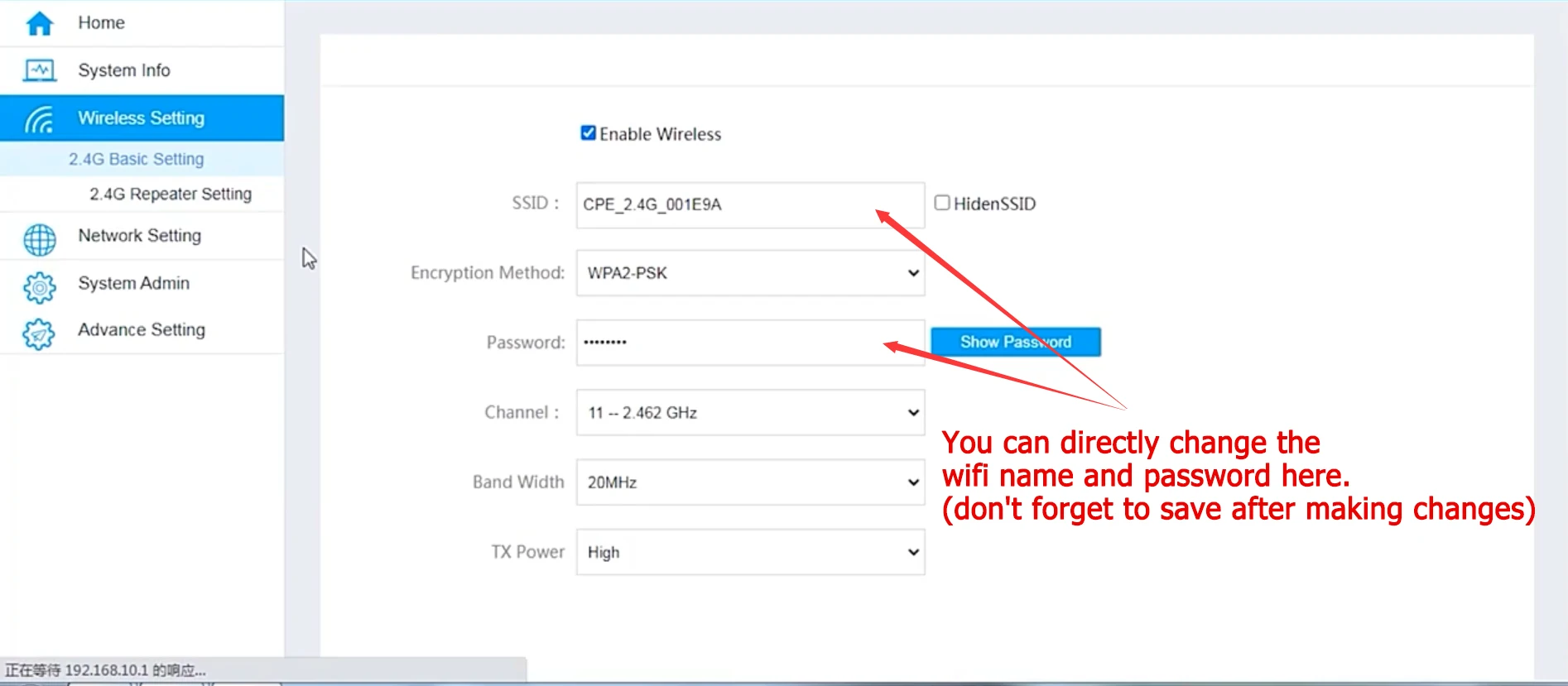Open the System Info menu entry
1568x686 pixels.
point(124,70)
